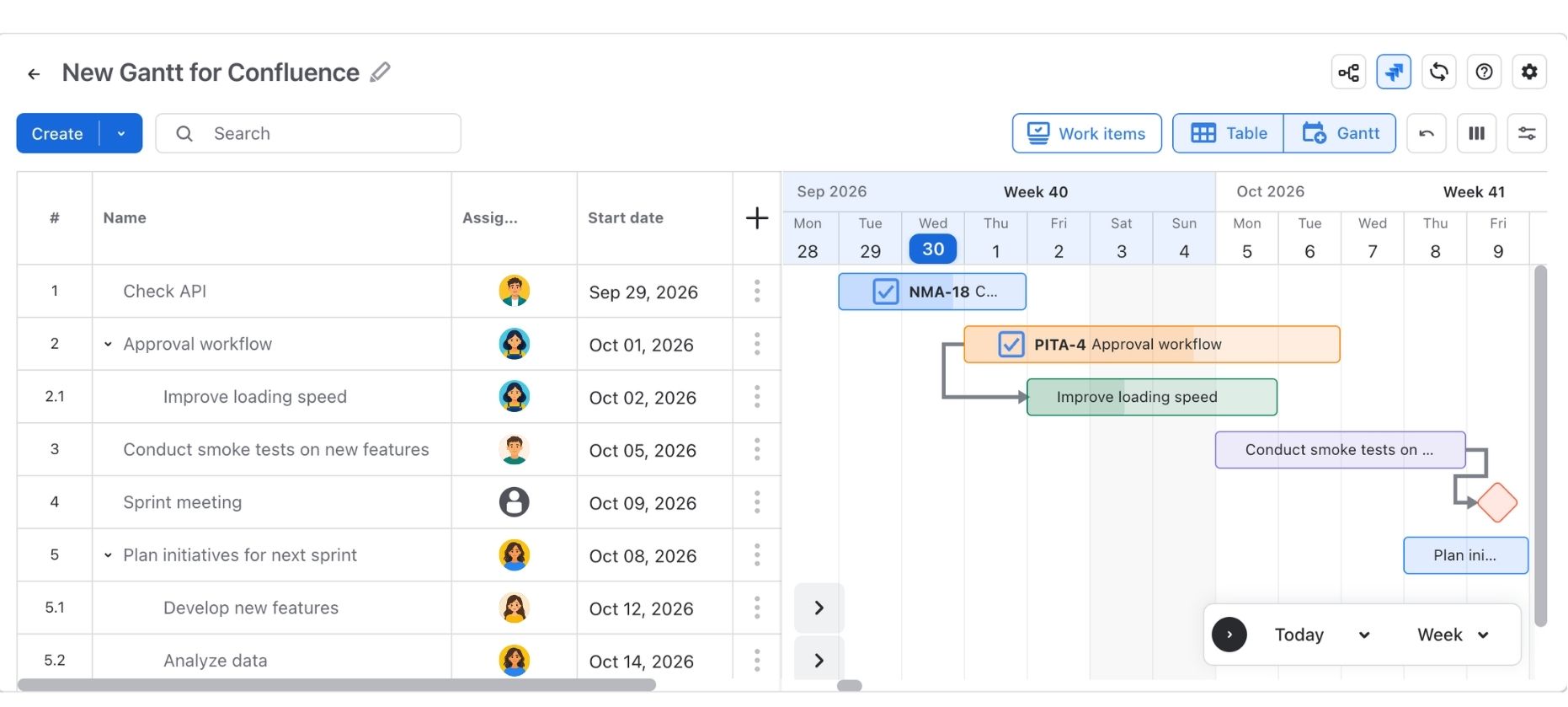
Task: Switch to the Table view tab
Action: (1229, 133)
